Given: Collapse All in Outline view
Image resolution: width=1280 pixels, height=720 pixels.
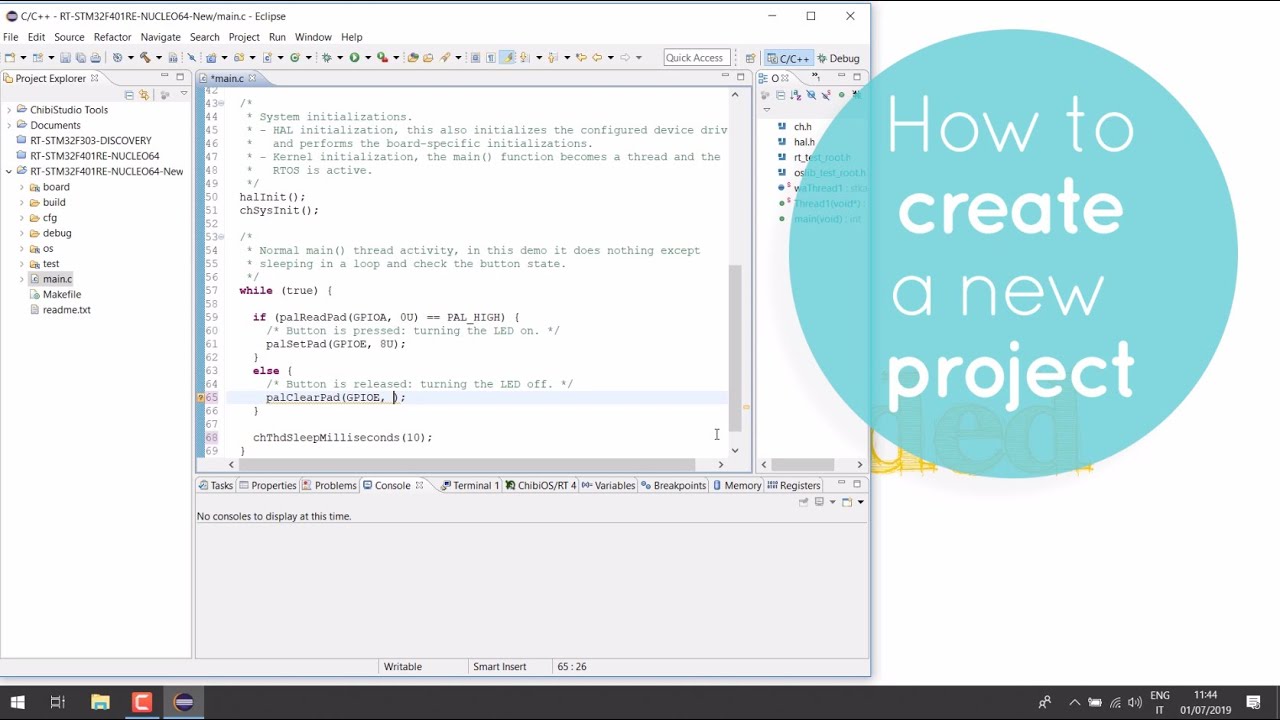Looking at the screenshot, I should [x=780, y=95].
